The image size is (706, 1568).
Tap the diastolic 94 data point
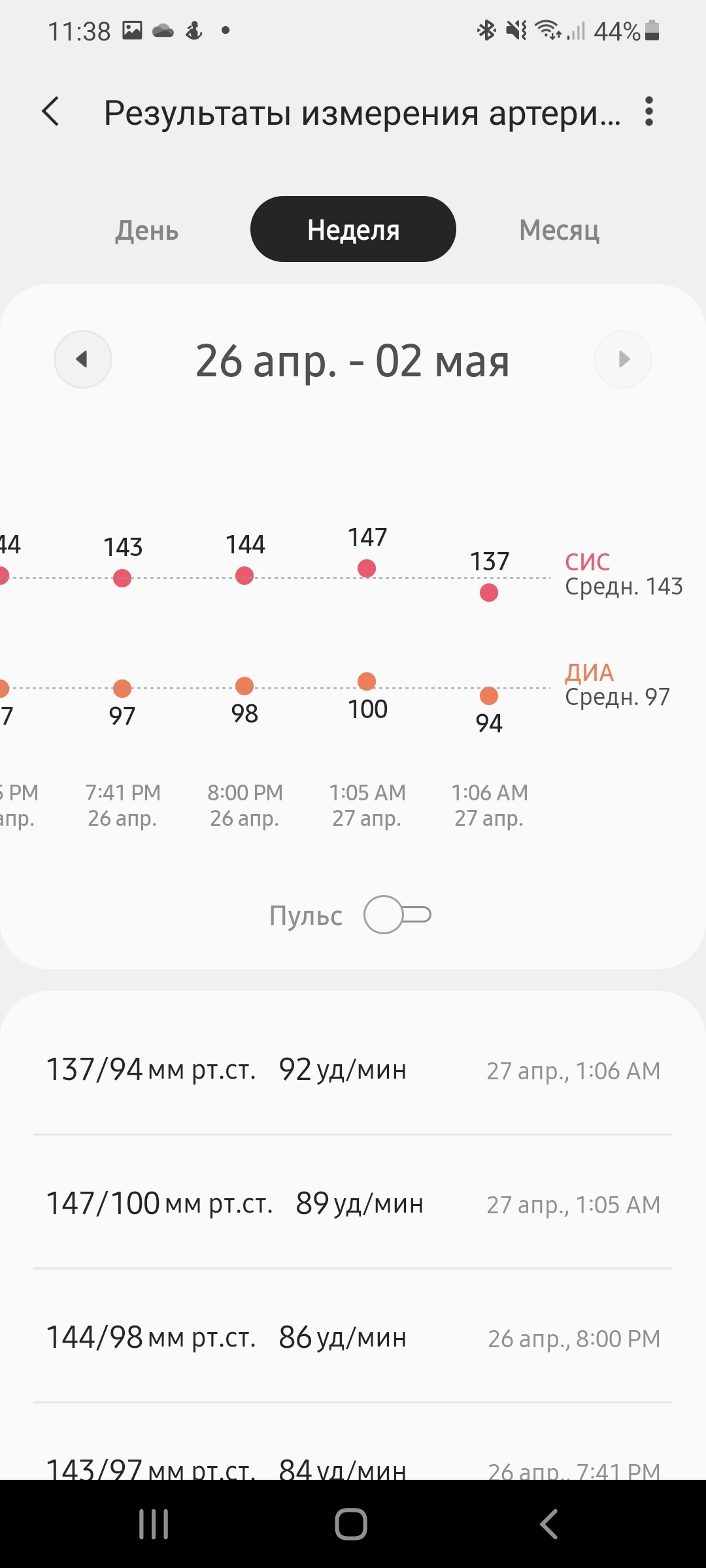[489, 696]
